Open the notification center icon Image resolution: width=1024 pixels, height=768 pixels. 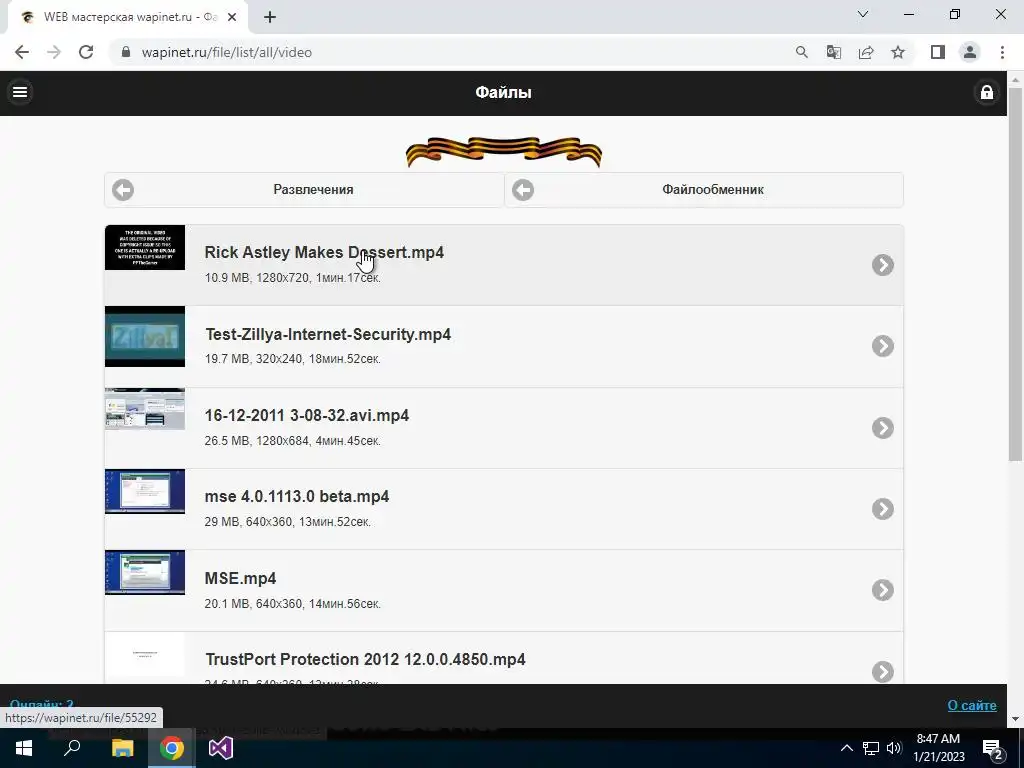point(992,748)
